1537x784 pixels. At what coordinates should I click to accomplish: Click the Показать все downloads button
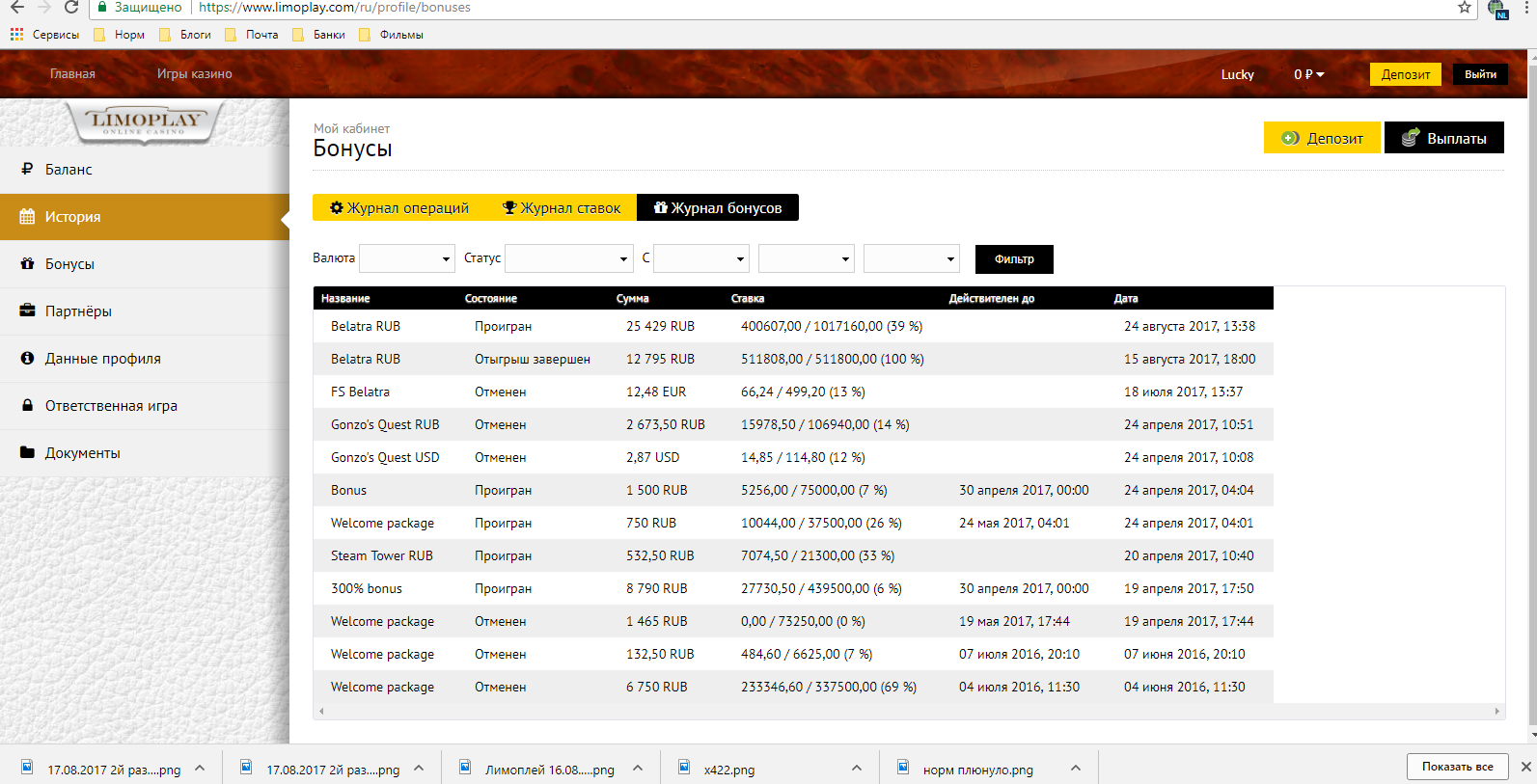pyautogui.click(x=1457, y=767)
